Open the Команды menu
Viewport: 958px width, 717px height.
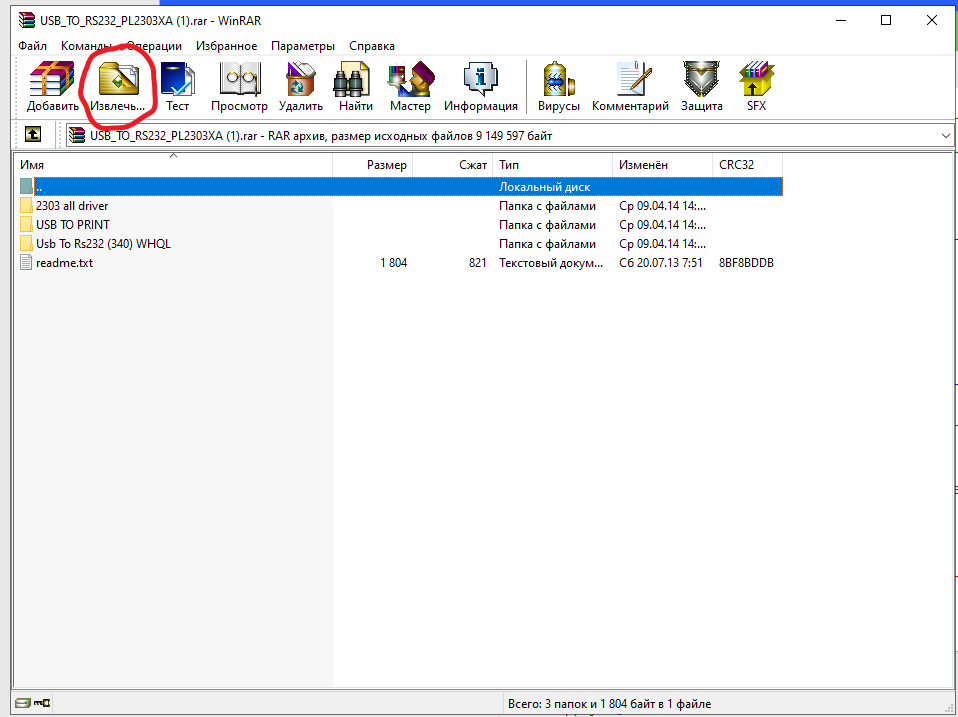pyautogui.click(x=86, y=46)
